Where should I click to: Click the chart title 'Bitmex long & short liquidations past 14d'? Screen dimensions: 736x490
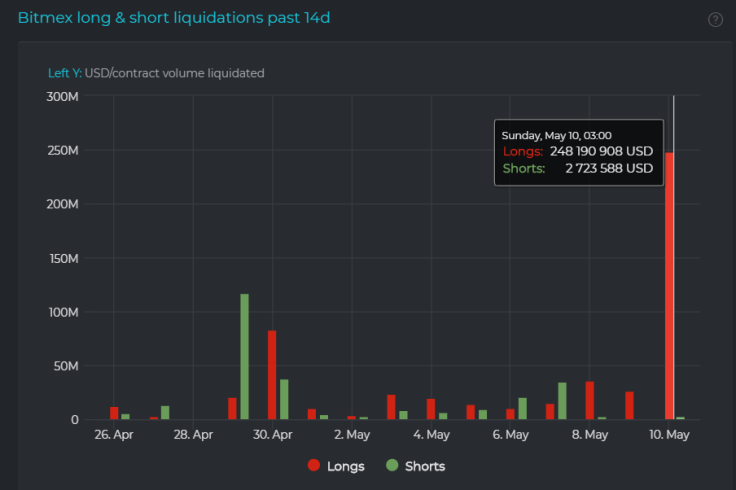[x=174, y=18]
